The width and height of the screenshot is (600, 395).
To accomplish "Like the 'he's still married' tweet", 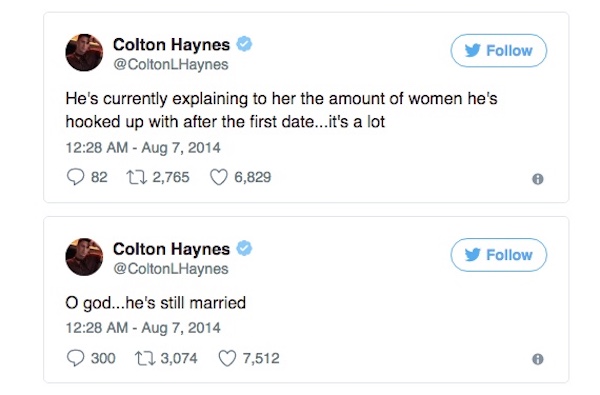I will point(227,358).
